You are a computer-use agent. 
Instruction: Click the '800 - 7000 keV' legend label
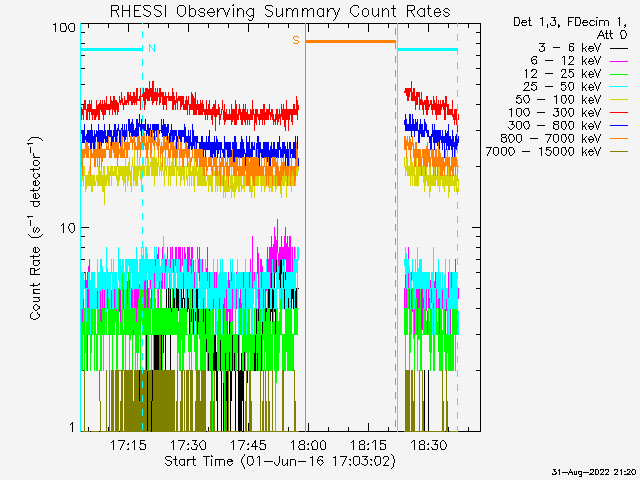tap(551, 139)
